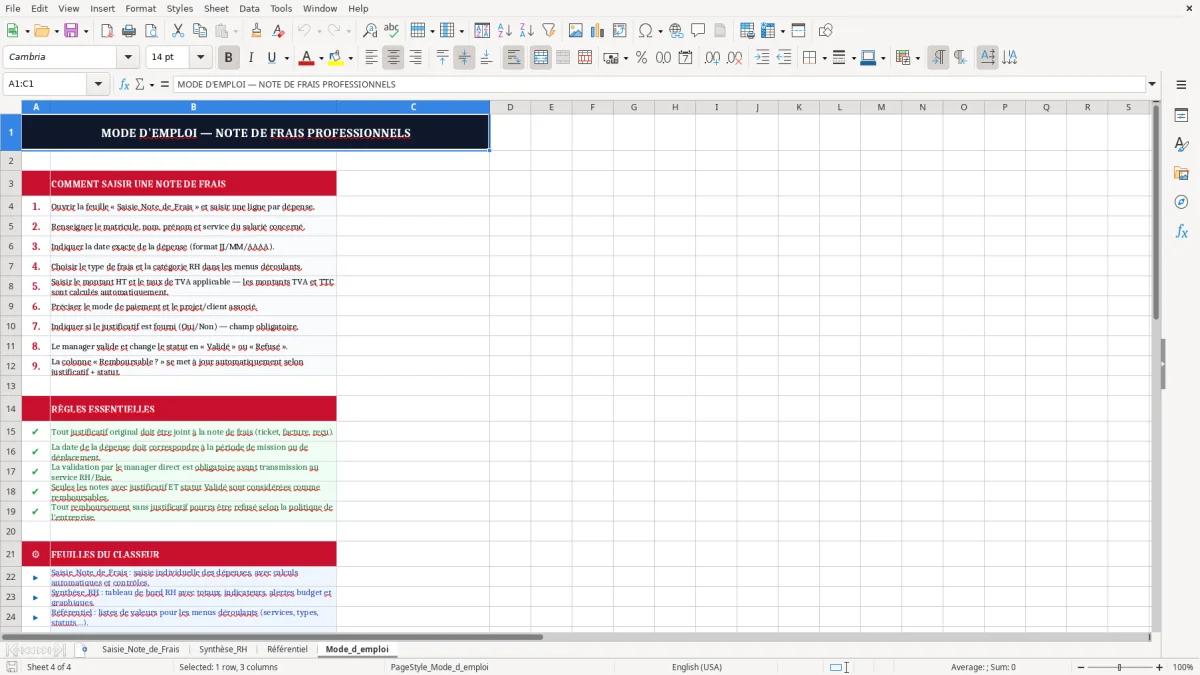Toggle Bold formatting
Viewport: 1200px width, 675px height.
tap(228, 58)
